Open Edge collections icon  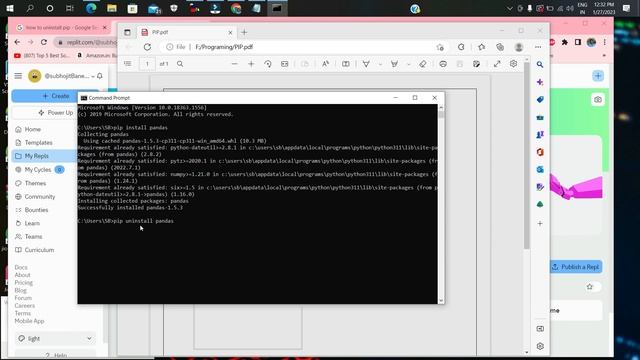pos(500,47)
